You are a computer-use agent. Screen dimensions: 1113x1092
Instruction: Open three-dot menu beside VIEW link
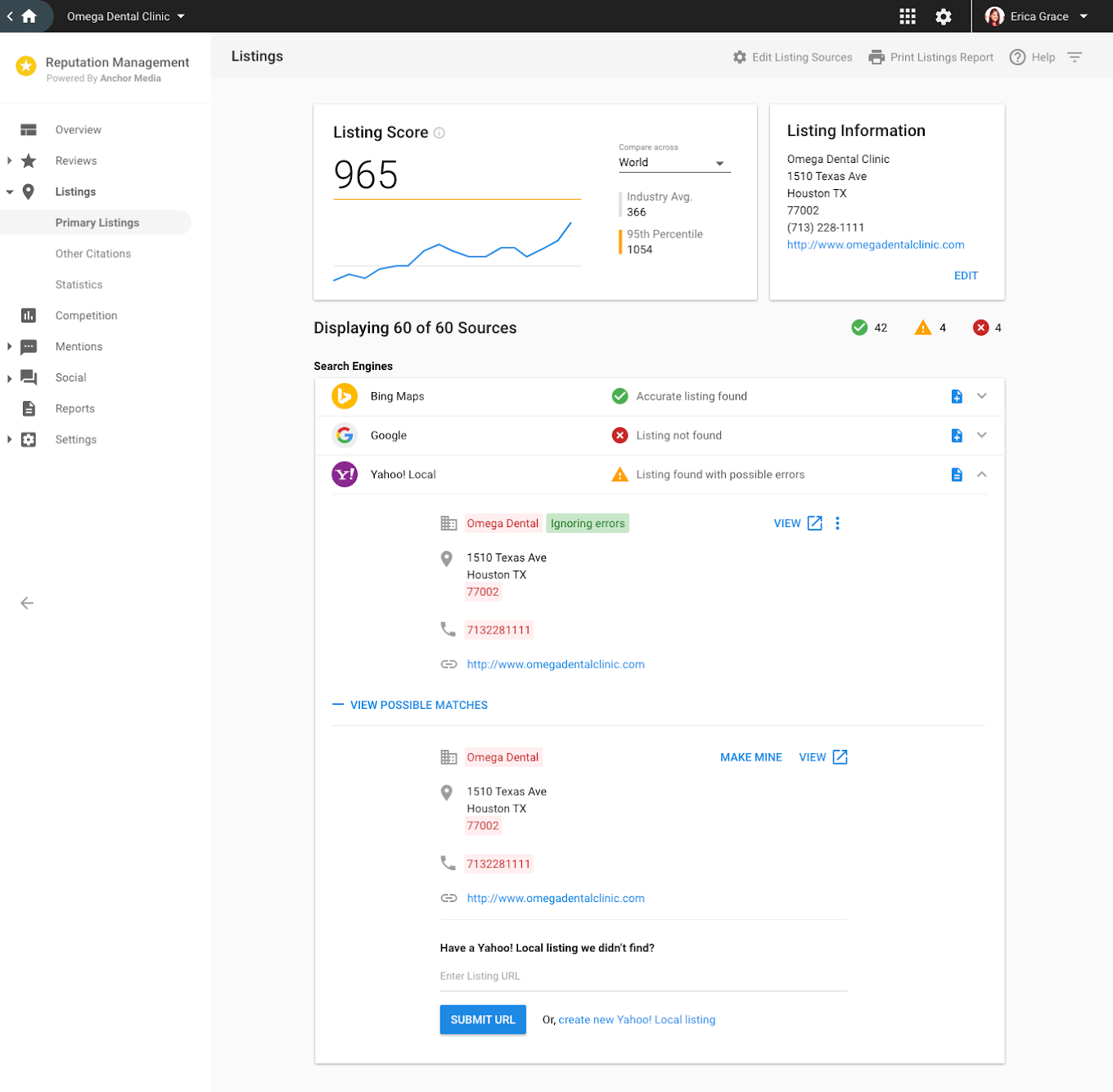[x=837, y=523]
